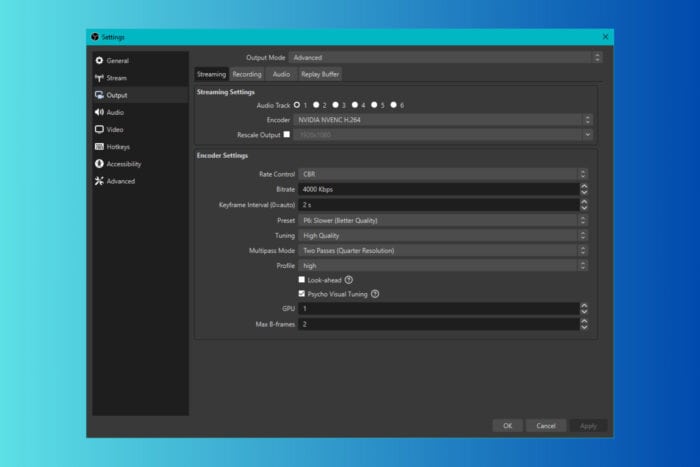Switch to the Streaming tab
Viewport: 700px width, 467px height.
point(212,74)
